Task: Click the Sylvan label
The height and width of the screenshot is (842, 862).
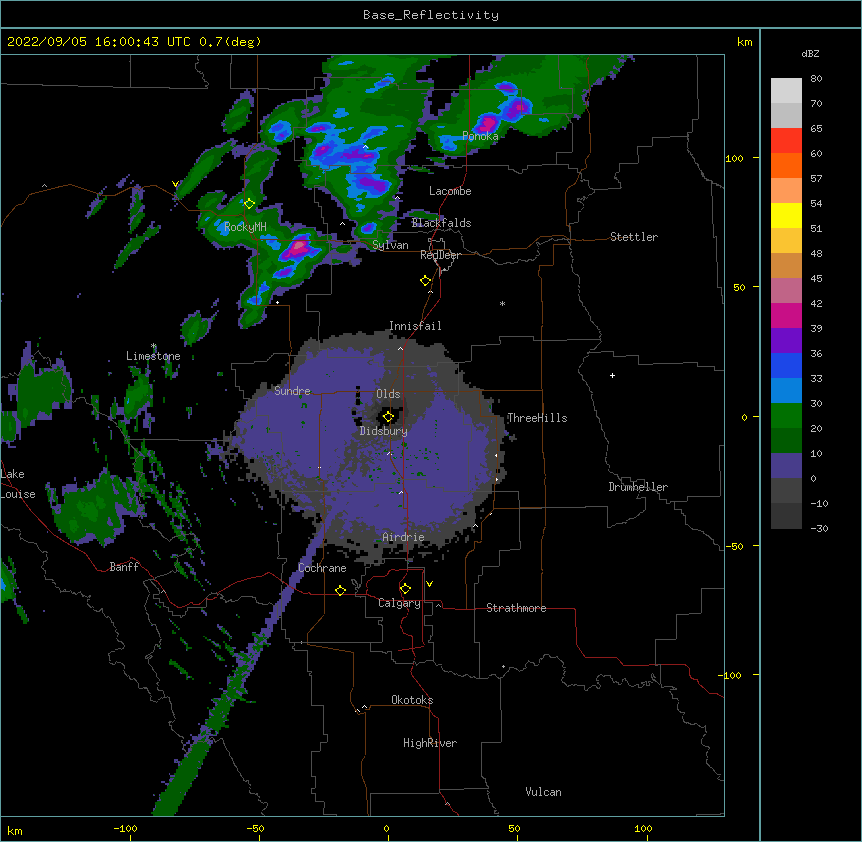Action: pyautogui.click(x=390, y=245)
